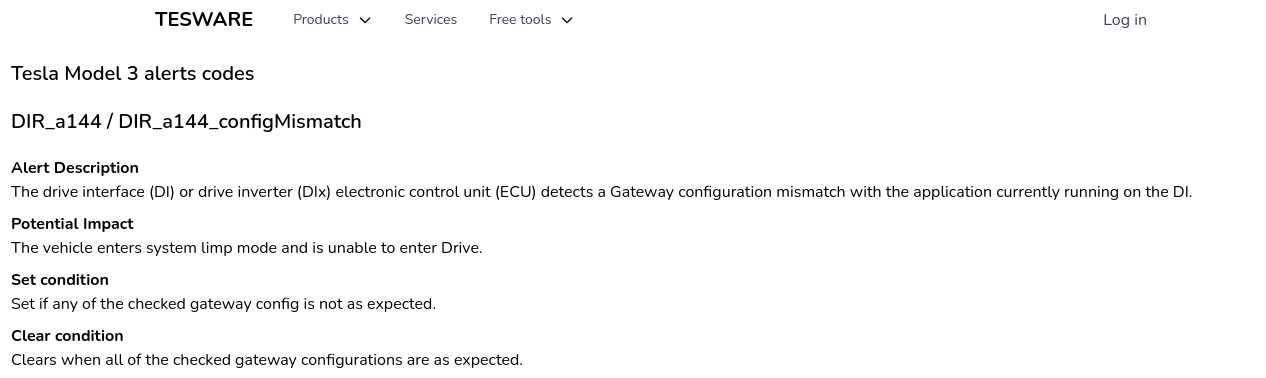
Task: Click the '(ECU)' abbreviation in the description
Action: pos(517,192)
